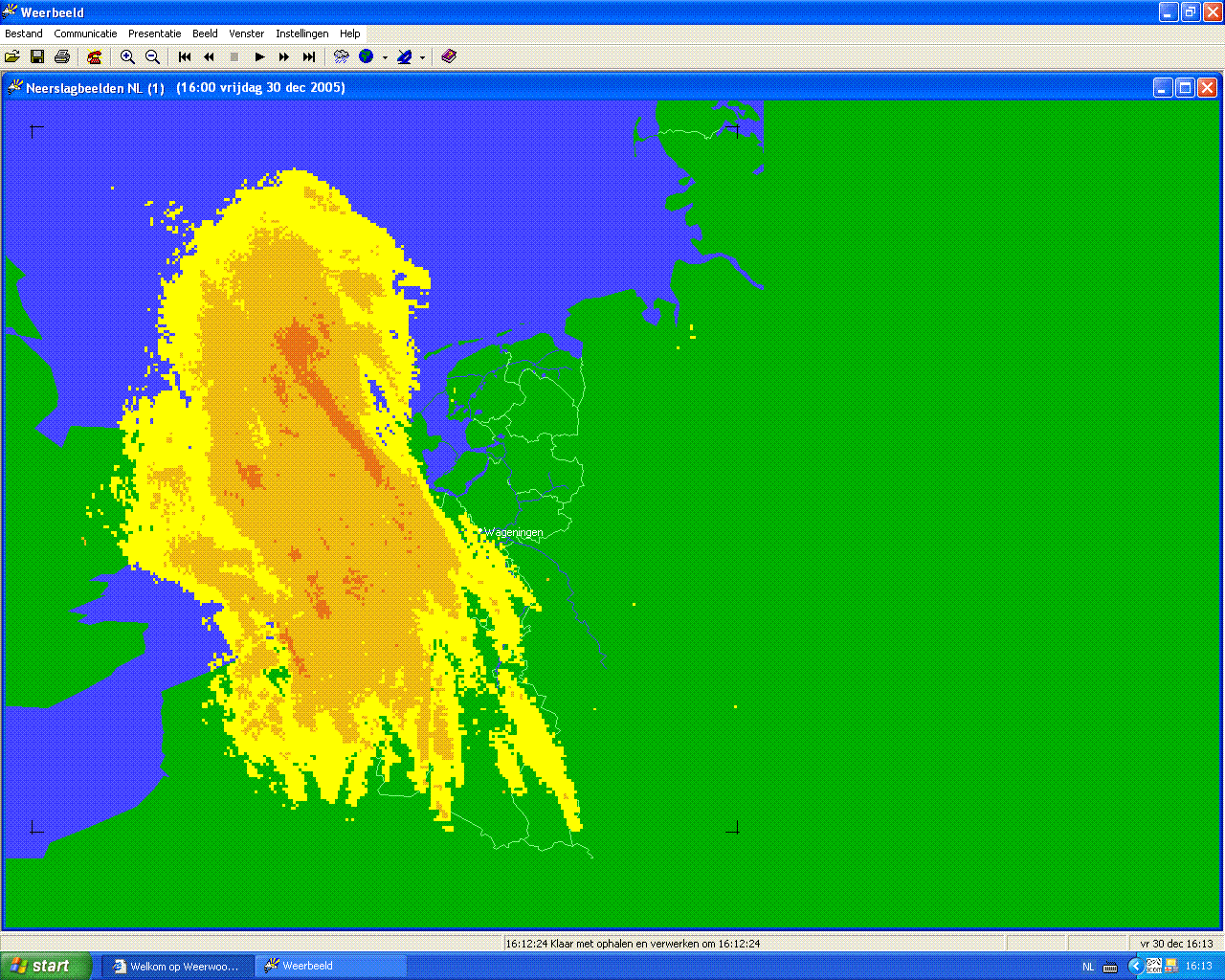Zoom in with the magnifier plus icon
Viewport: 1225px width, 980px height.
127,56
